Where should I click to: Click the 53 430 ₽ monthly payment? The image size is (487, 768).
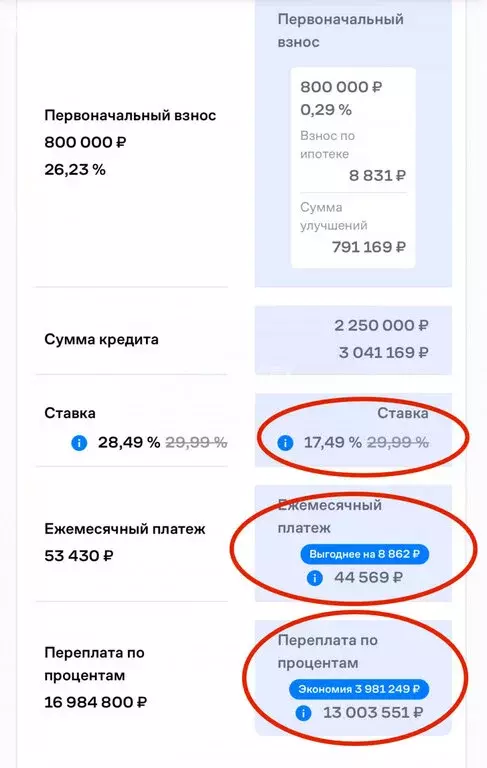coord(79,556)
